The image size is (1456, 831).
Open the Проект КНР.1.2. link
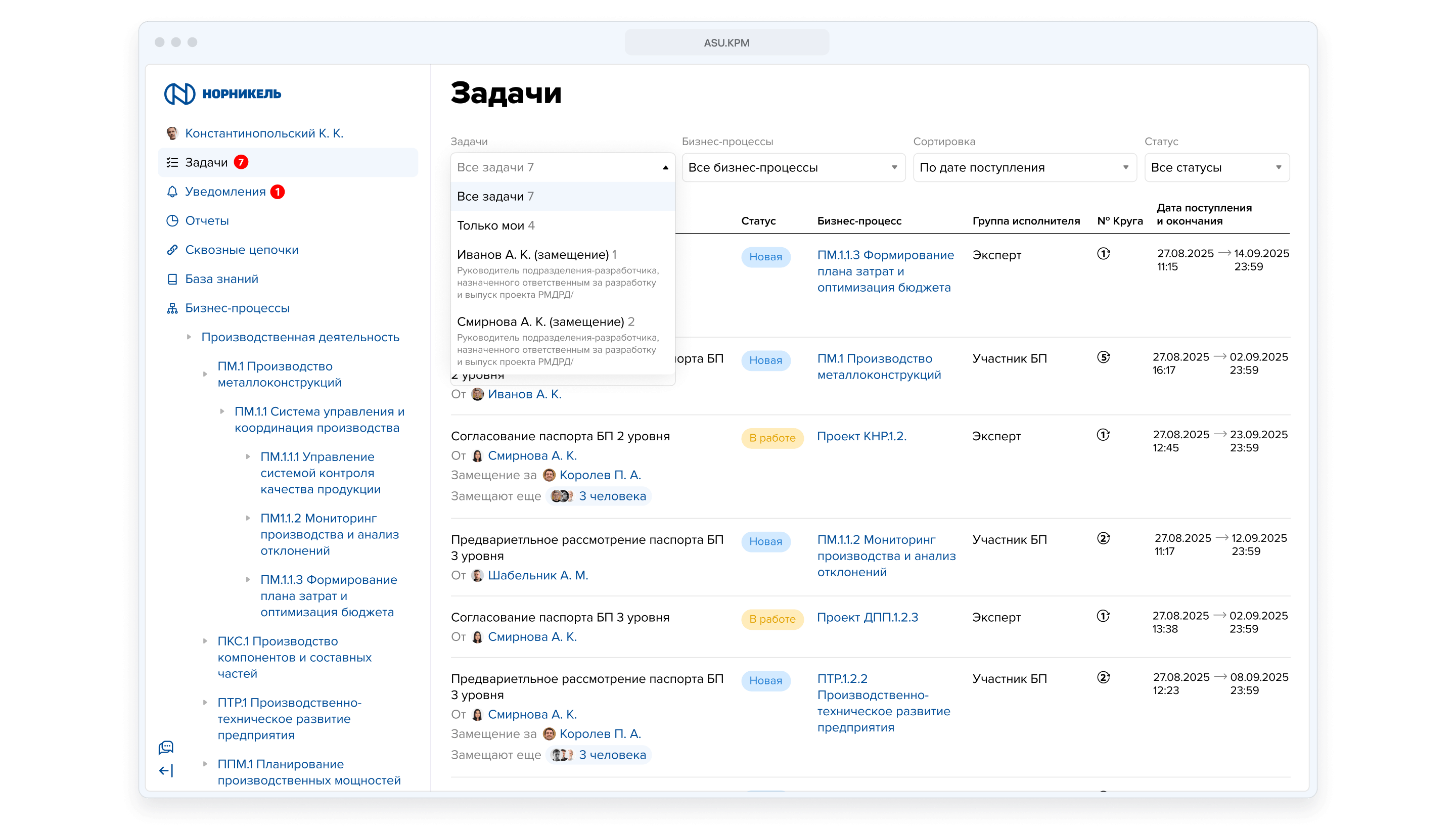click(x=861, y=437)
